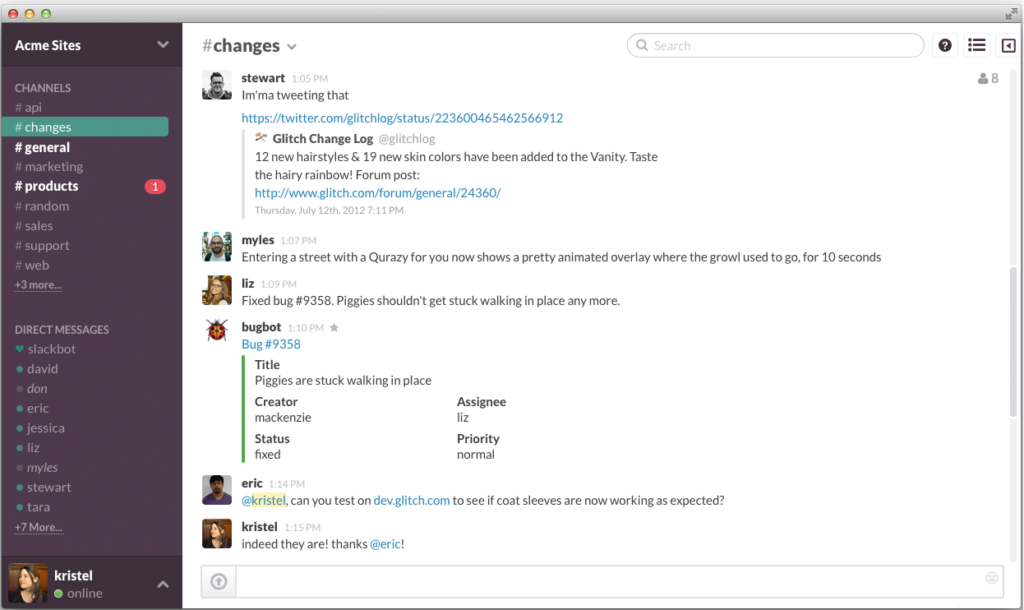Enter full screen with the window arrows icon
This screenshot has width=1024, height=610.
click(1011, 14)
